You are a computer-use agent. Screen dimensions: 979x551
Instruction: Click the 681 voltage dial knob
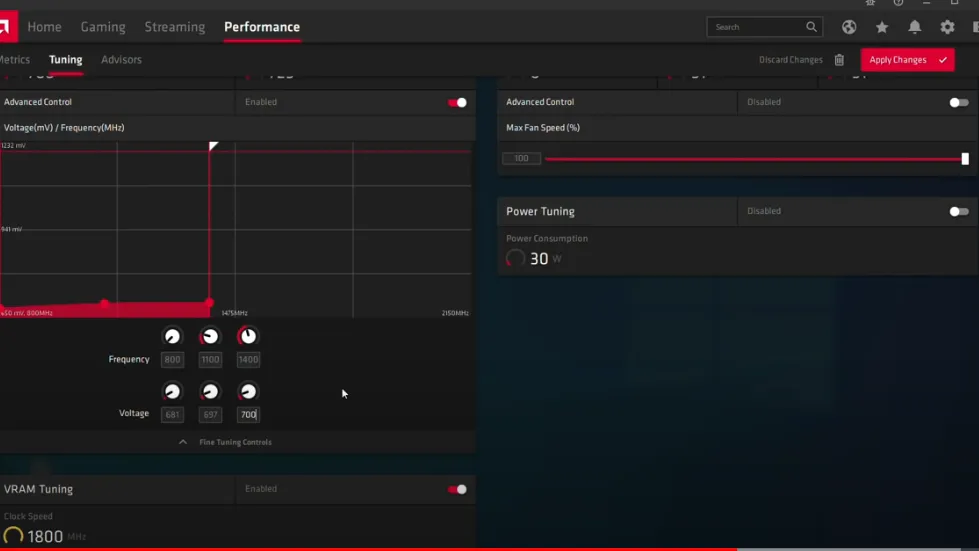pyautogui.click(x=172, y=391)
